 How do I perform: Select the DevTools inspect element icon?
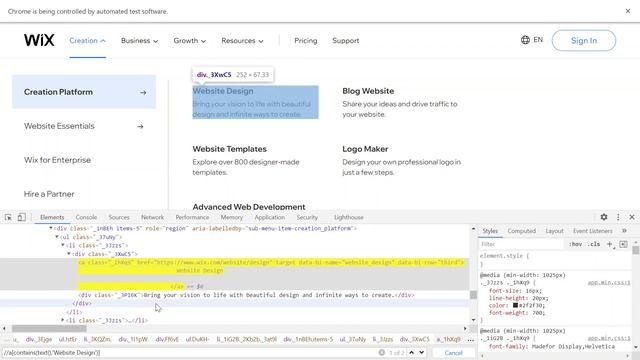(x=8, y=217)
